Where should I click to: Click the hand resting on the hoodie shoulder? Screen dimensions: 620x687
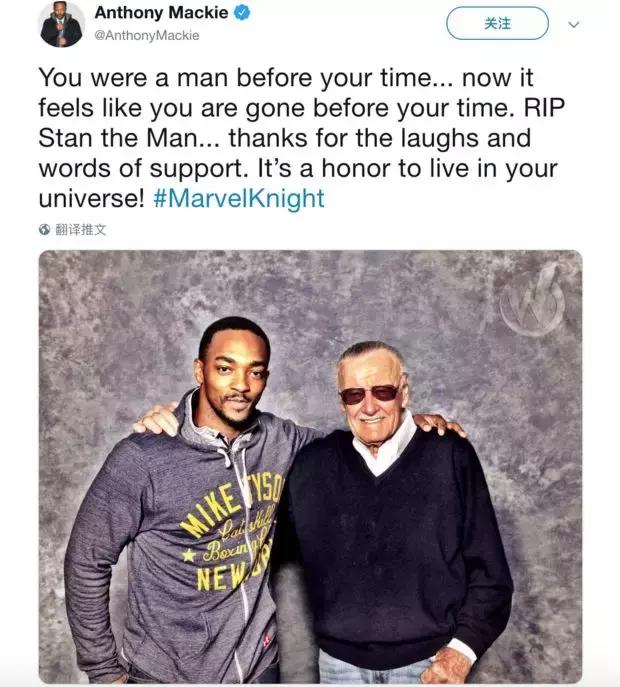[x=158, y=419]
